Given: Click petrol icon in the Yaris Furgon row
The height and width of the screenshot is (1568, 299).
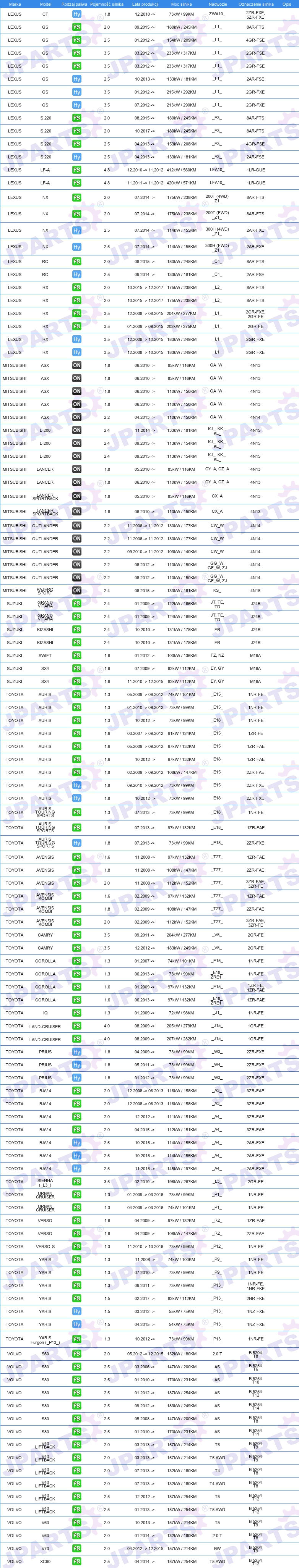Looking at the screenshot, I should (x=76, y=1339).
